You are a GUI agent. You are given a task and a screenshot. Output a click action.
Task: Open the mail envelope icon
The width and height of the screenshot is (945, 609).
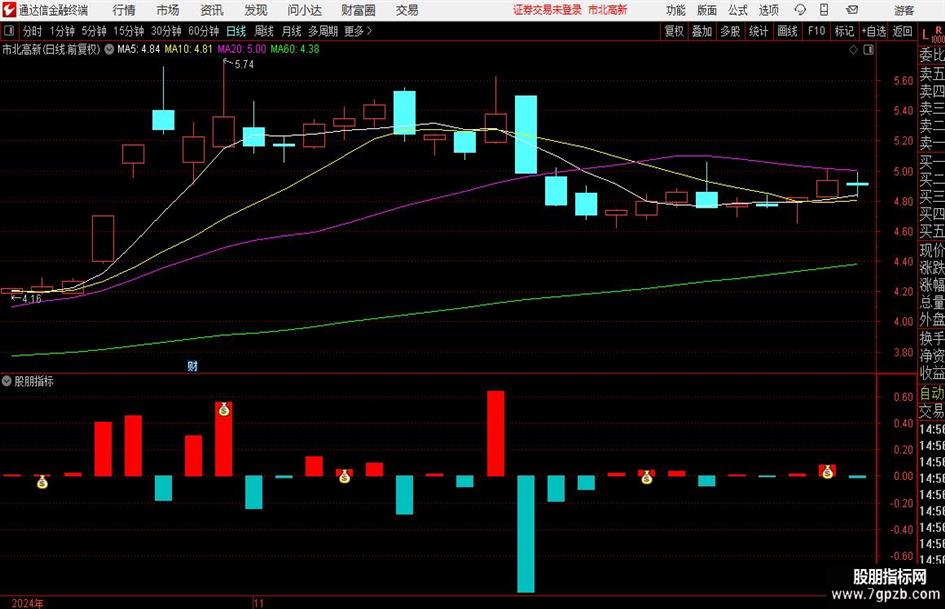click(852, 10)
